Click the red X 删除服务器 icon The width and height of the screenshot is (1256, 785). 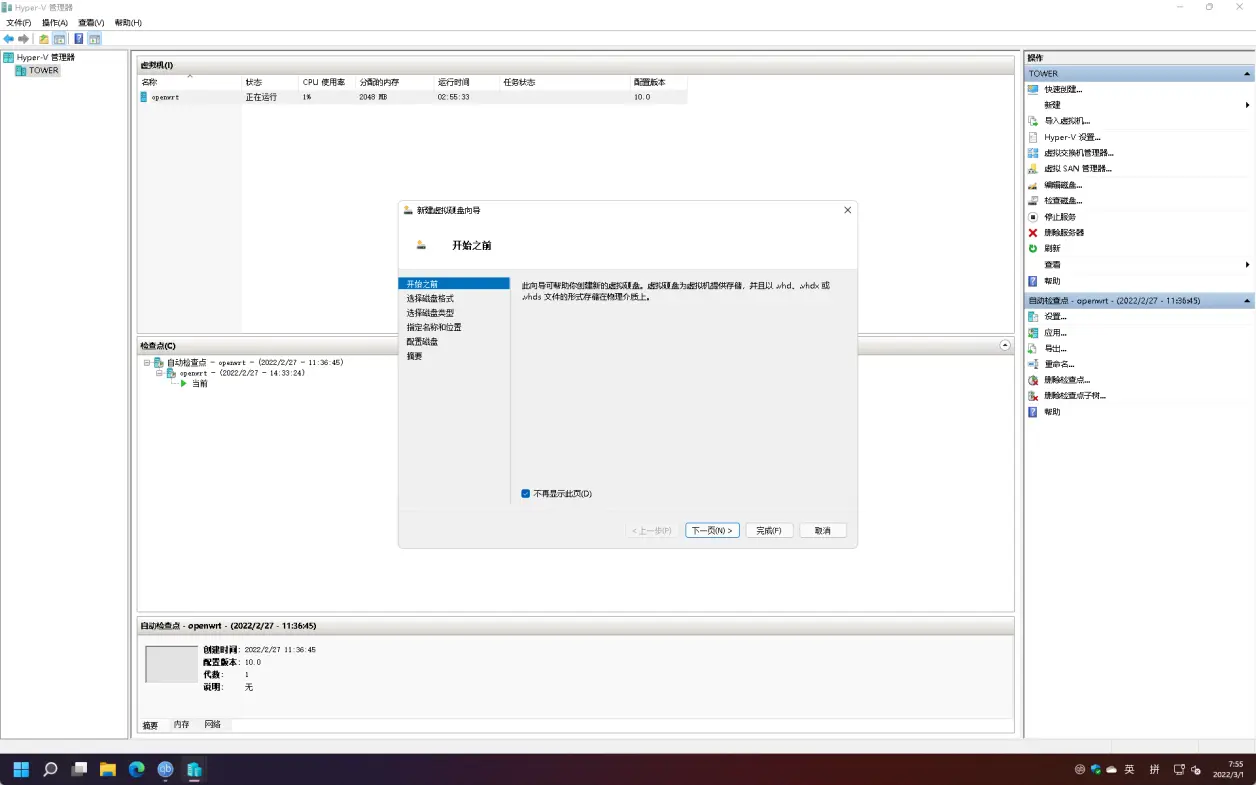pos(1033,233)
